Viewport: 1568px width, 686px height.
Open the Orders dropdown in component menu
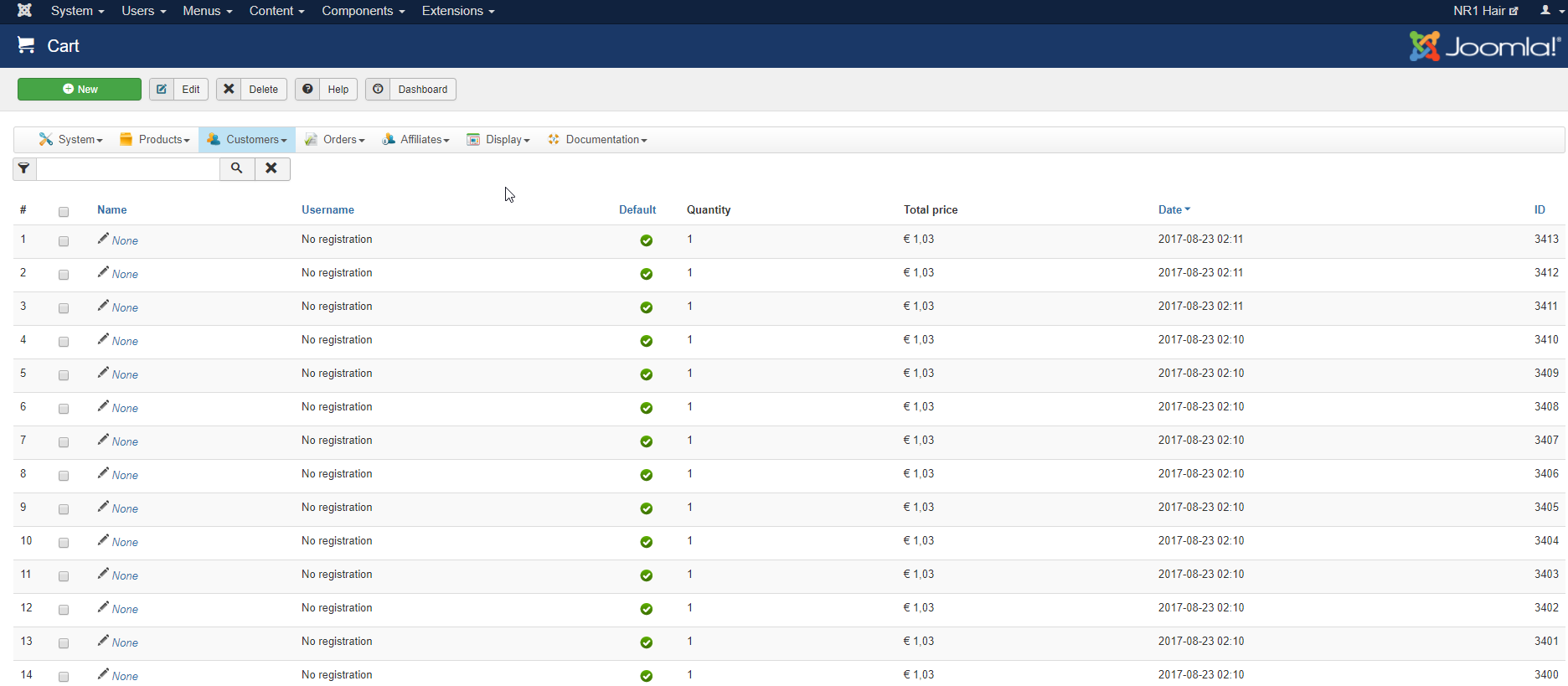click(335, 140)
